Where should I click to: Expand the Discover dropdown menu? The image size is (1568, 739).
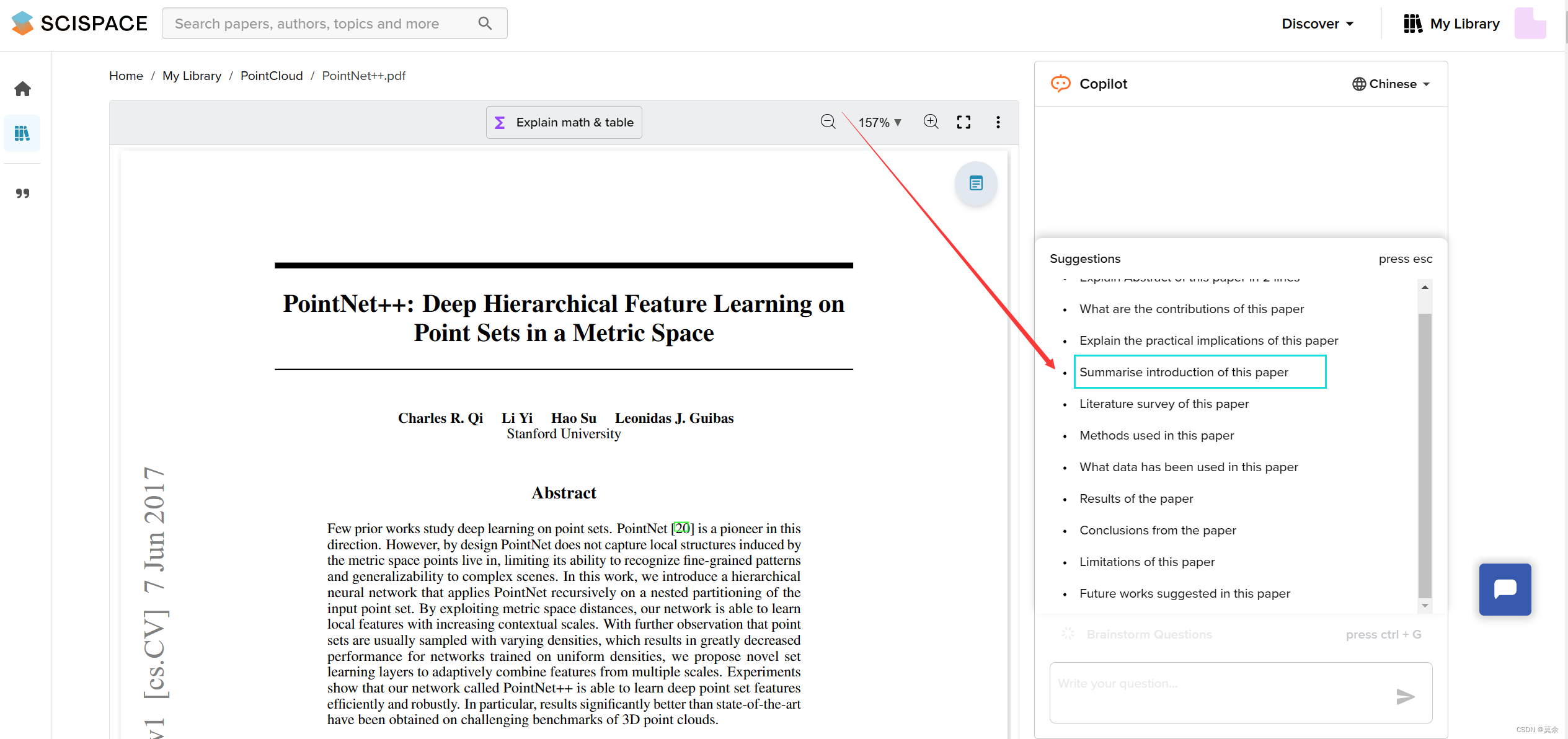tap(1318, 24)
